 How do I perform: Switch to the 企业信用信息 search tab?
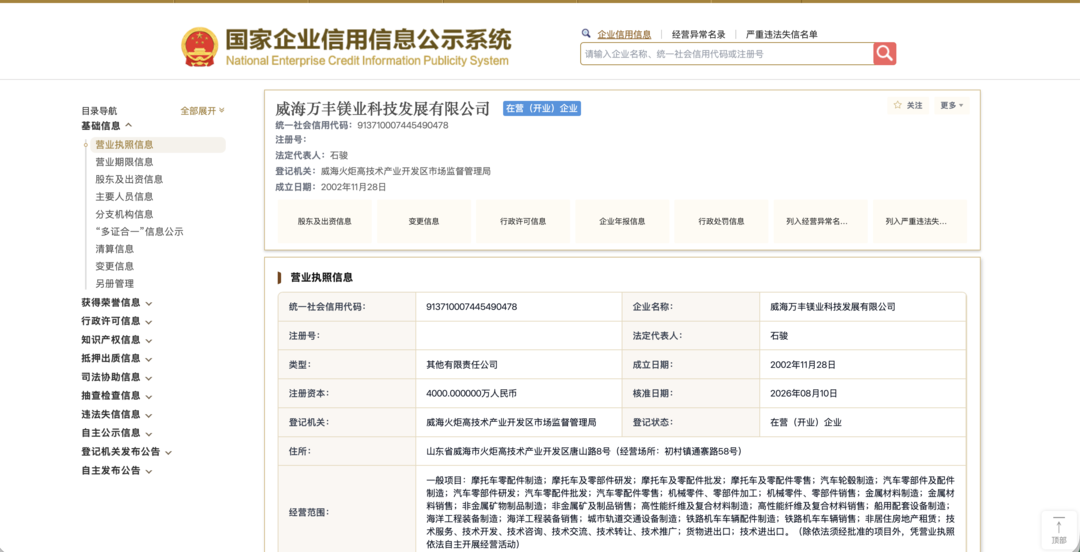pyautogui.click(x=624, y=34)
